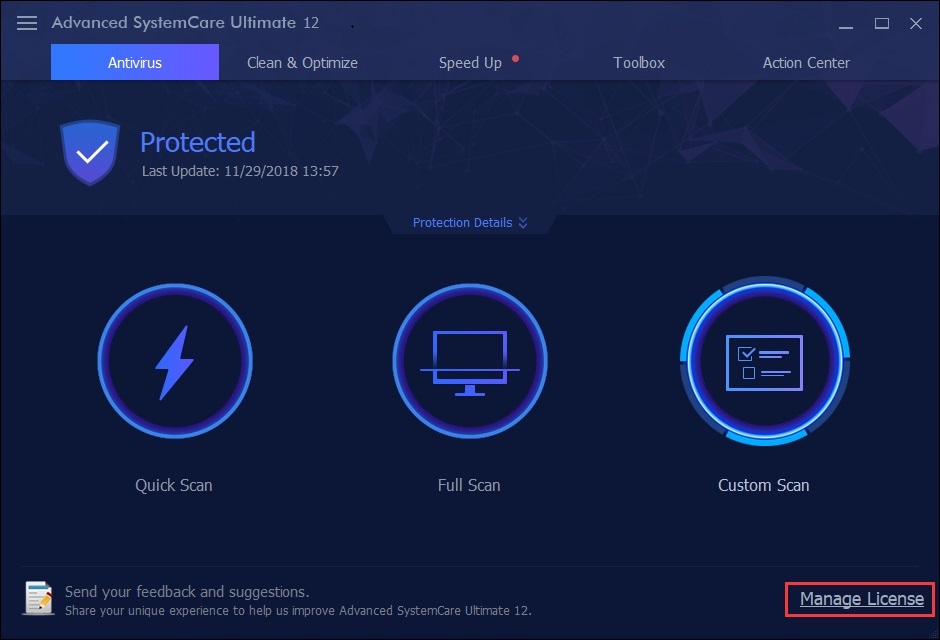Expand Protection Details chevron
This screenshot has width=940, height=640.
click(523, 222)
